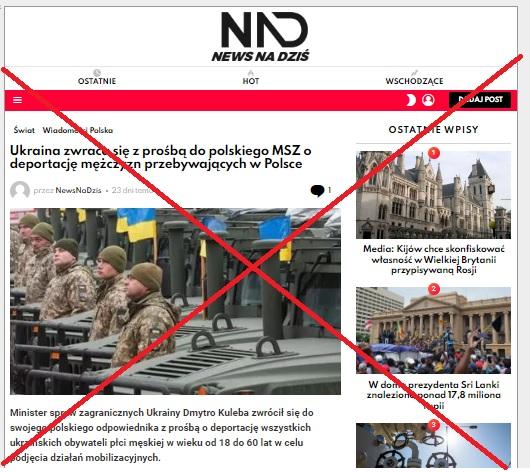The height and width of the screenshot is (472, 530).
Task: Open the user account icon
Action: (428, 100)
